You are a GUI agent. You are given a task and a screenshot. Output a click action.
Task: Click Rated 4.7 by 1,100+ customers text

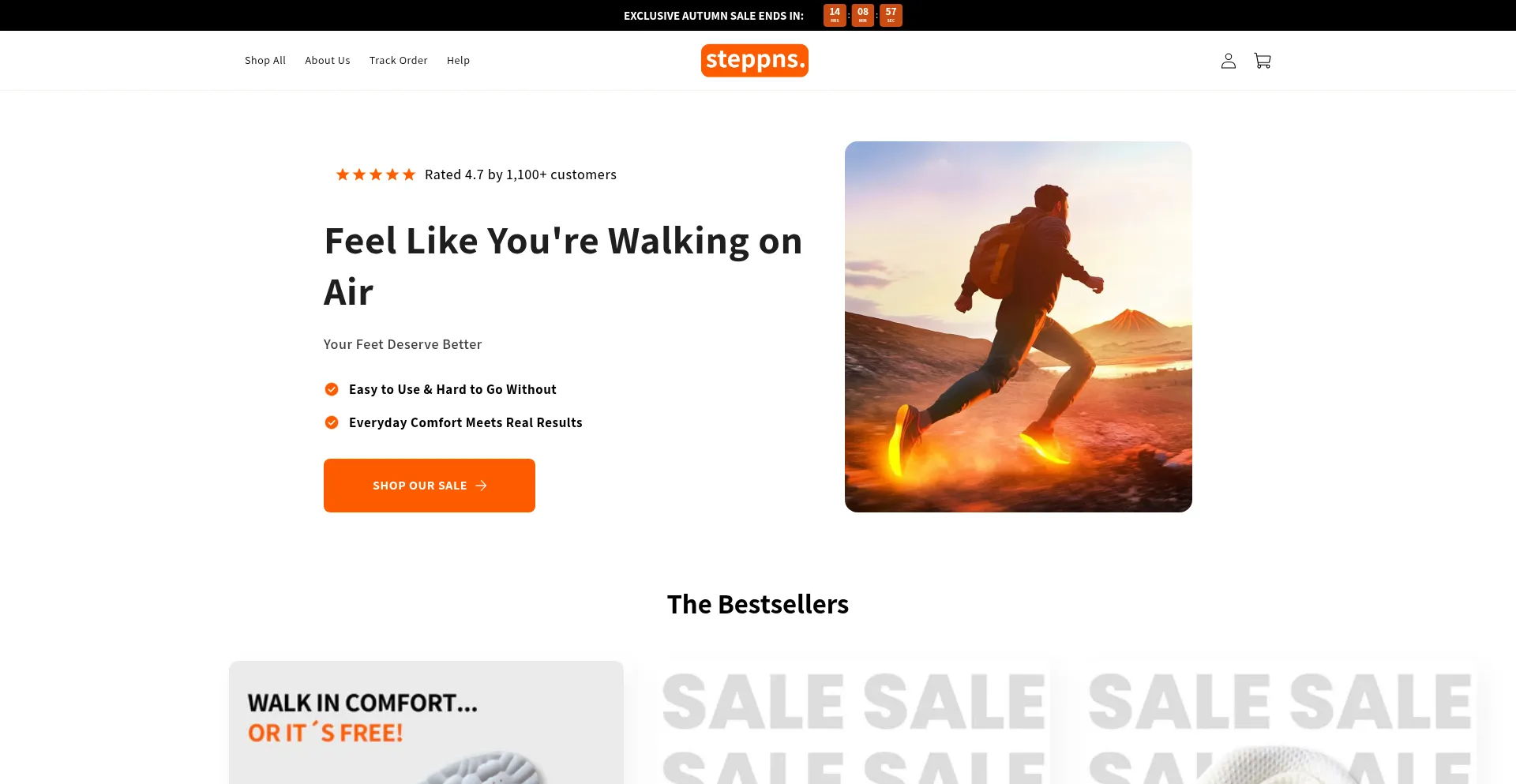(x=520, y=174)
